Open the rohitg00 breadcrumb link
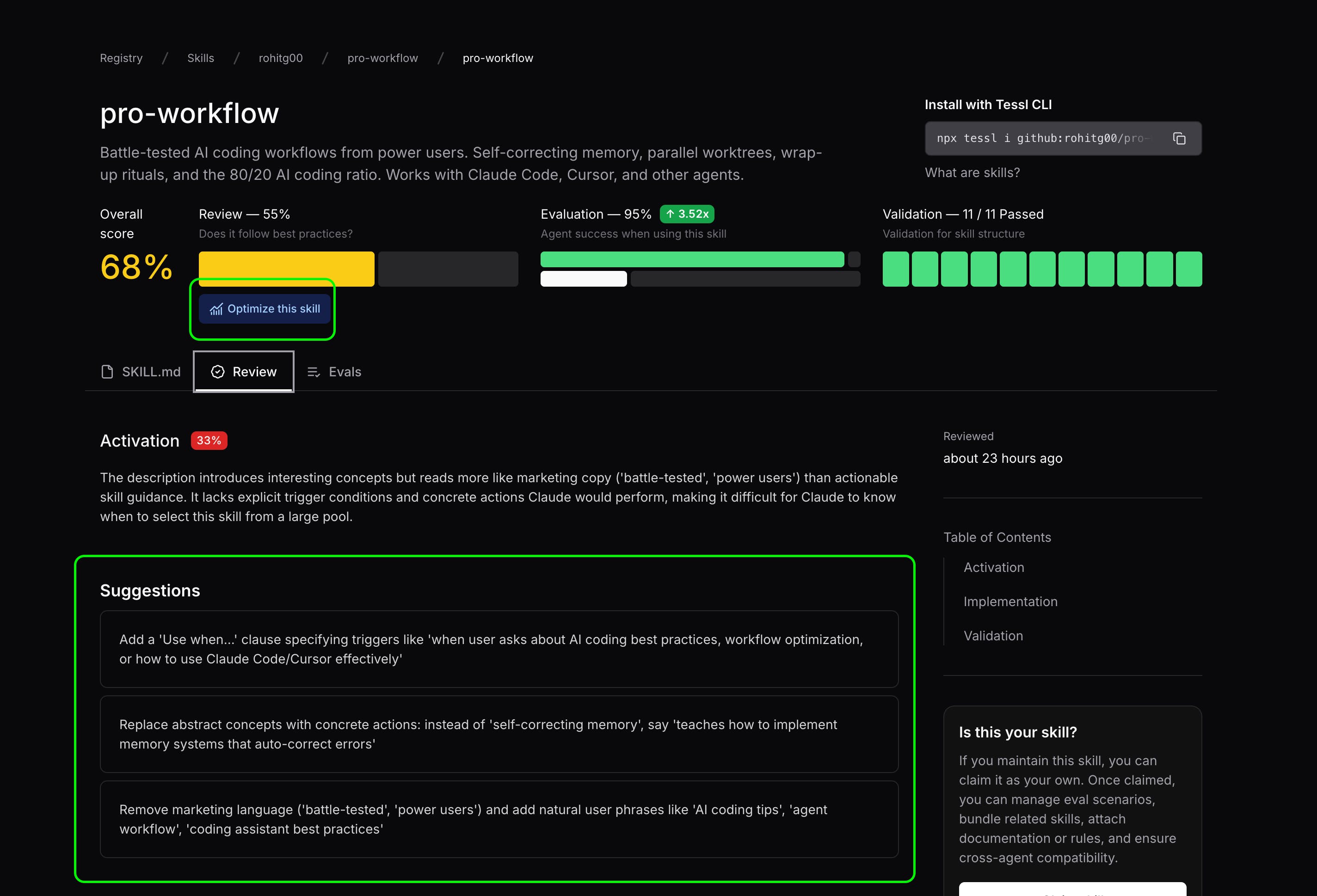1317x896 pixels. tap(281, 58)
